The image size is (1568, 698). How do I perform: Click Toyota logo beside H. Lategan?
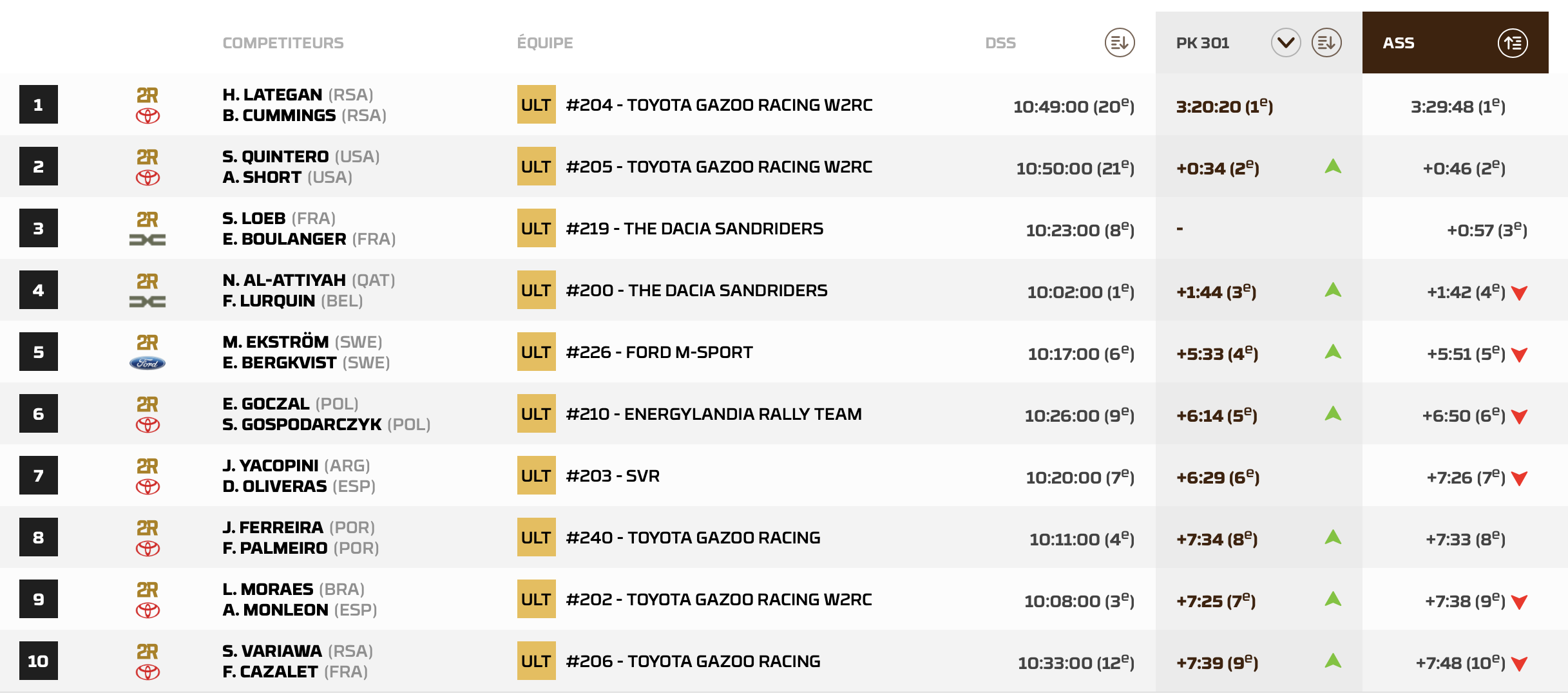click(x=148, y=117)
